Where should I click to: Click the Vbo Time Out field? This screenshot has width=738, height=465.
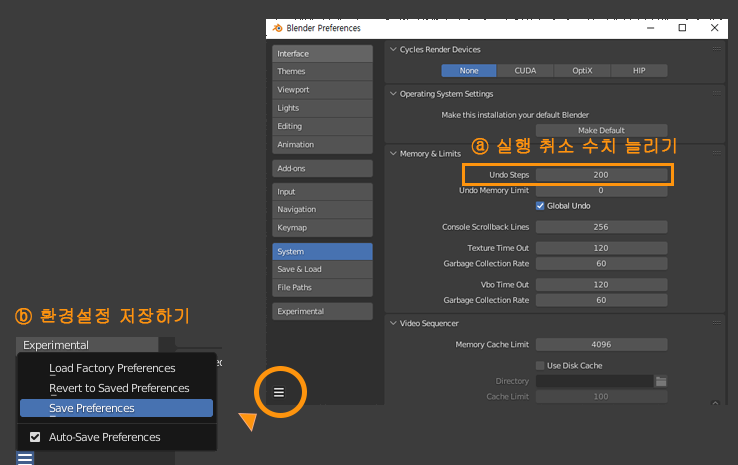pyautogui.click(x=602, y=285)
